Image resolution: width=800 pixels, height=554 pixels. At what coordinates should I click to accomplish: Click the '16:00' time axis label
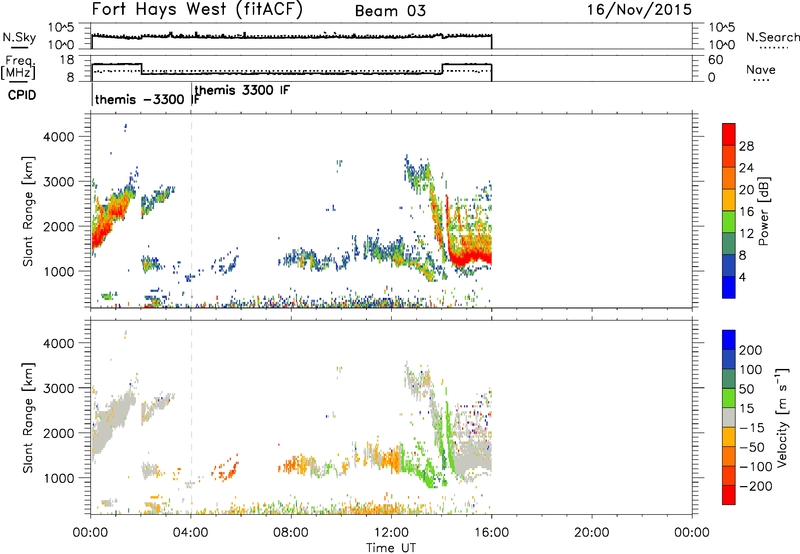[491, 533]
